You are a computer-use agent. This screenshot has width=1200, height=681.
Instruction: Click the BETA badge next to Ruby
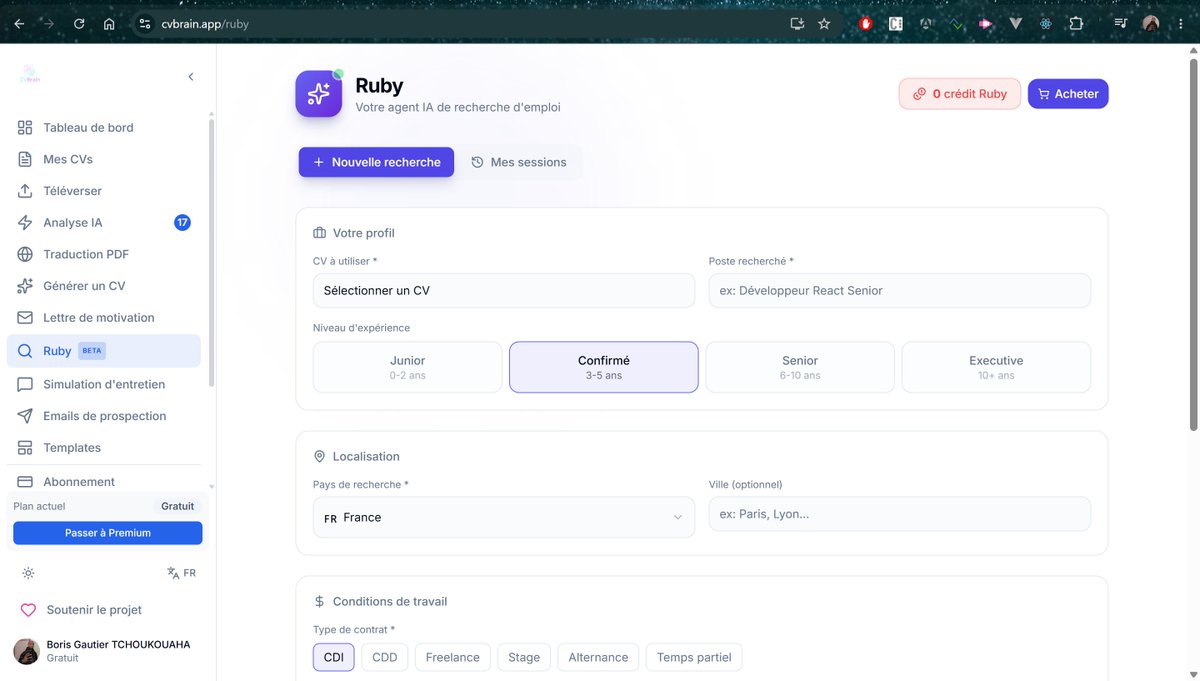point(92,351)
